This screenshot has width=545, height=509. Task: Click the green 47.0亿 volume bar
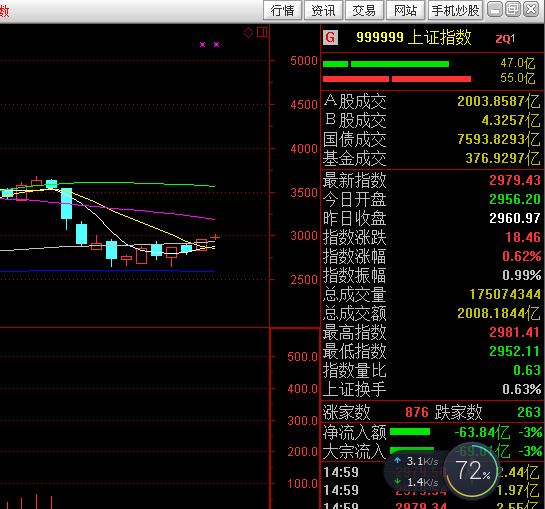point(386,64)
